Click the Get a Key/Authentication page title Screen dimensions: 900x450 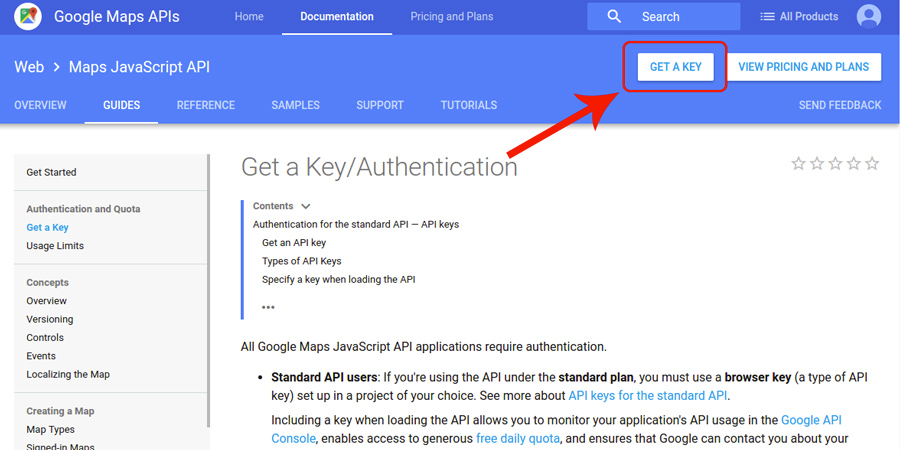point(379,167)
